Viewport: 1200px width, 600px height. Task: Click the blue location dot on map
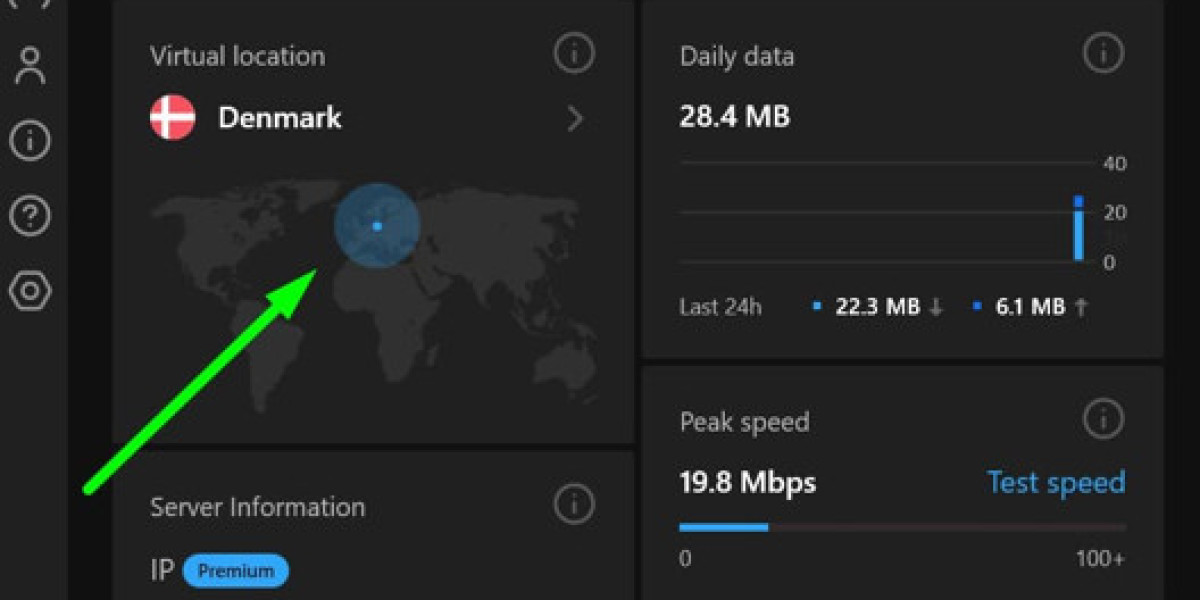pyautogui.click(x=377, y=226)
